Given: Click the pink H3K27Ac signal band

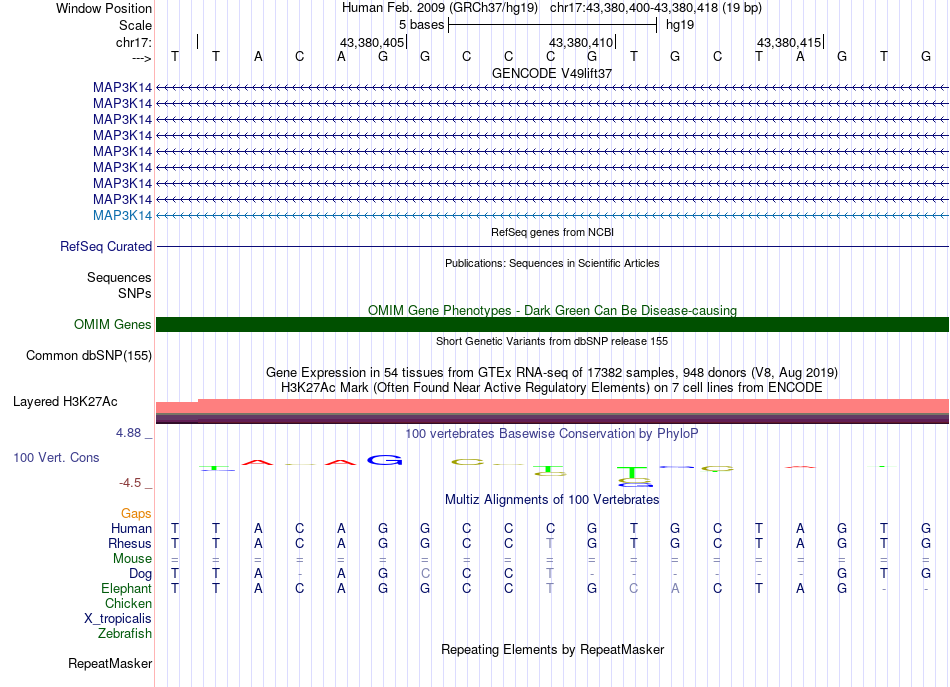Looking at the screenshot, I should coord(553,406).
